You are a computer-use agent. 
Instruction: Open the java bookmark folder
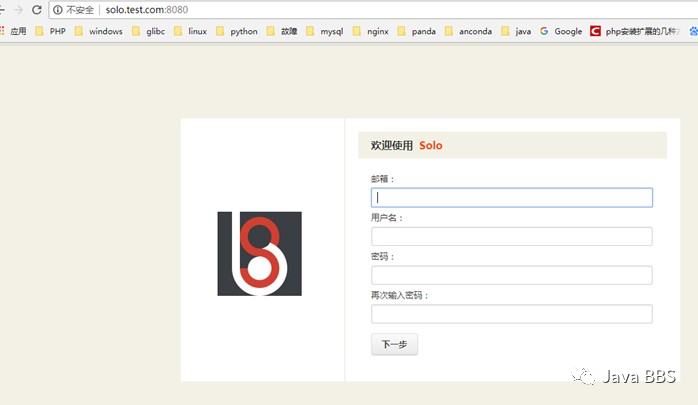pyautogui.click(x=516, y=31)
